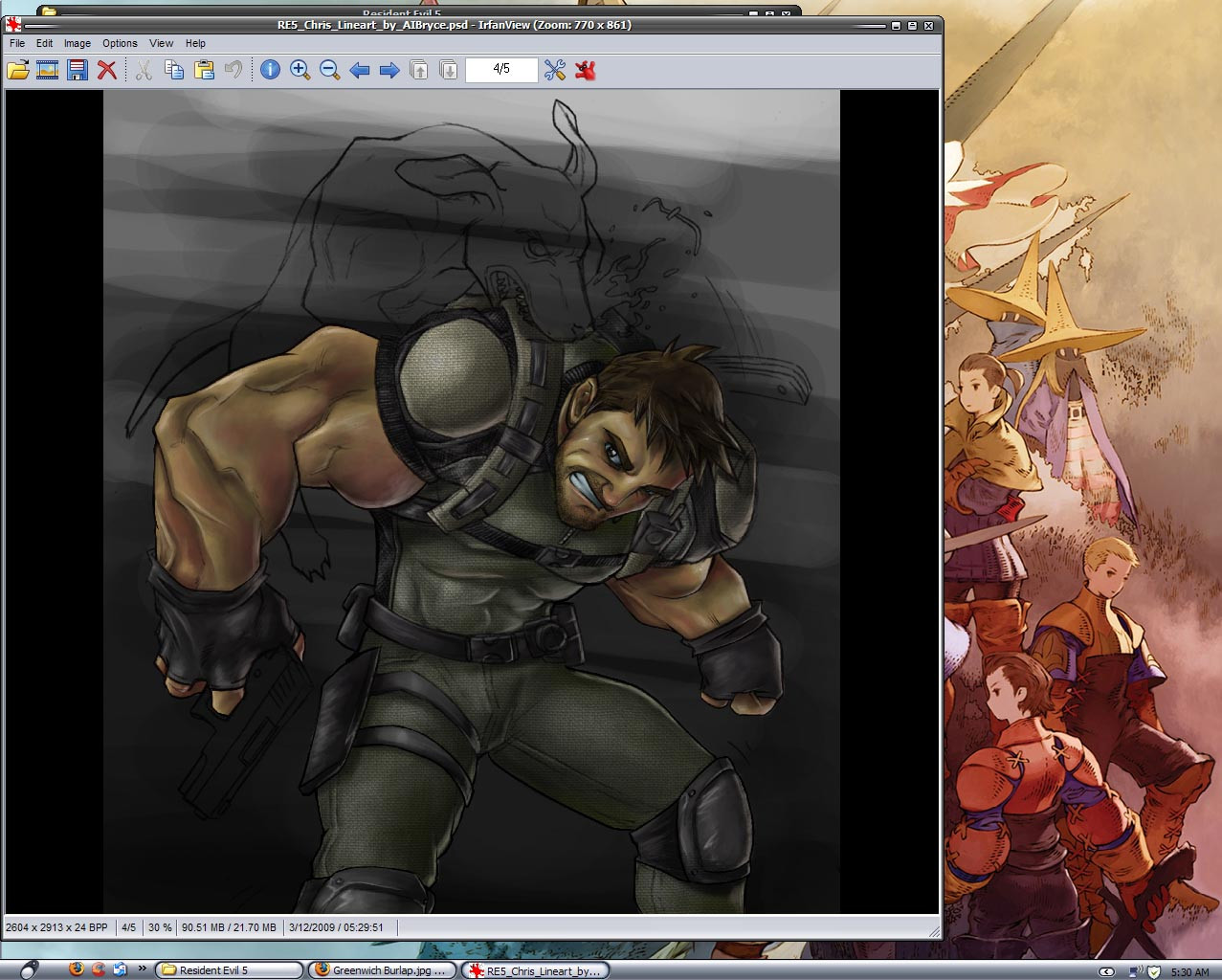1222x980 pixels.
Task: Click the Cut scissors icon
Action: (144, 70)
